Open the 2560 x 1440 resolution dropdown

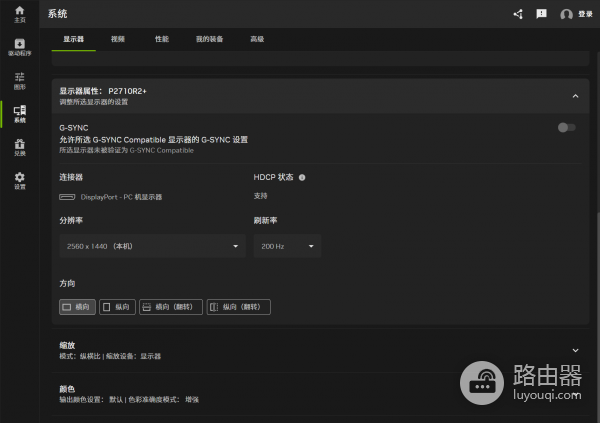[x=152, y=246]
